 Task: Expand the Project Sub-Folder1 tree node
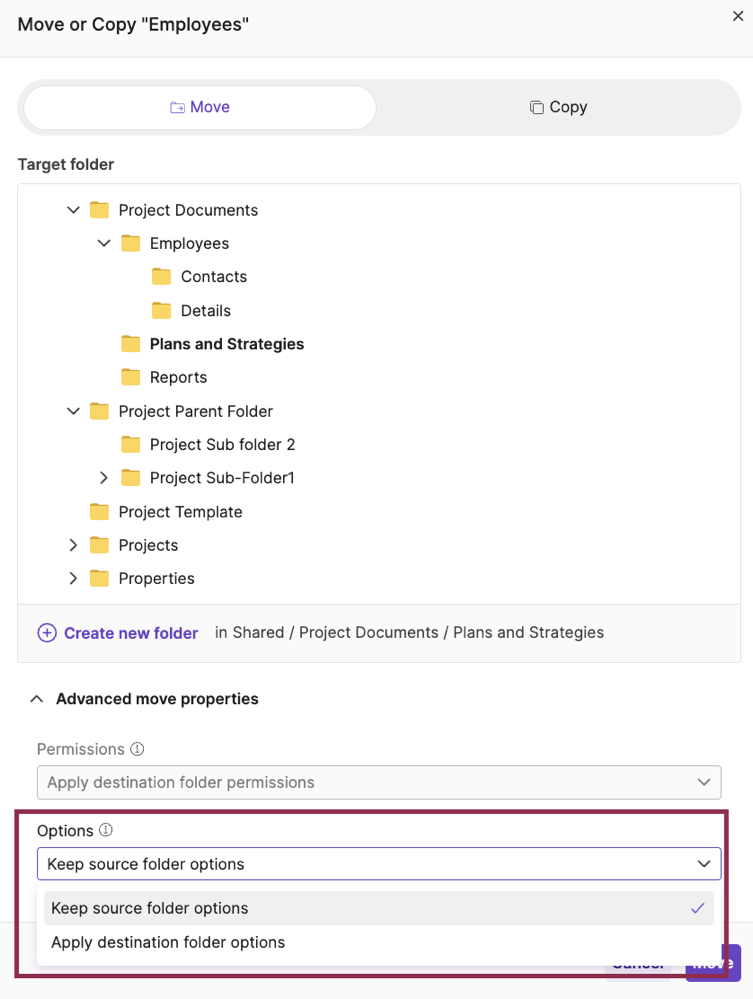103,478
